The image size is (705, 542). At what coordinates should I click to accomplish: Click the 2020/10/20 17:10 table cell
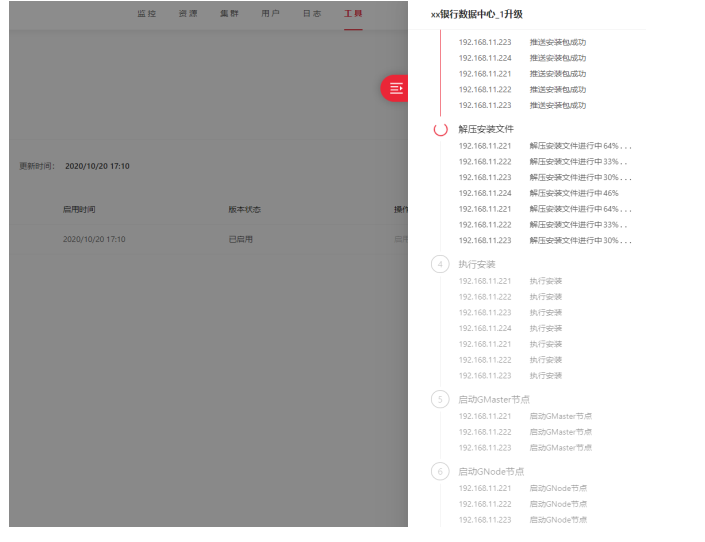point(94,239)
